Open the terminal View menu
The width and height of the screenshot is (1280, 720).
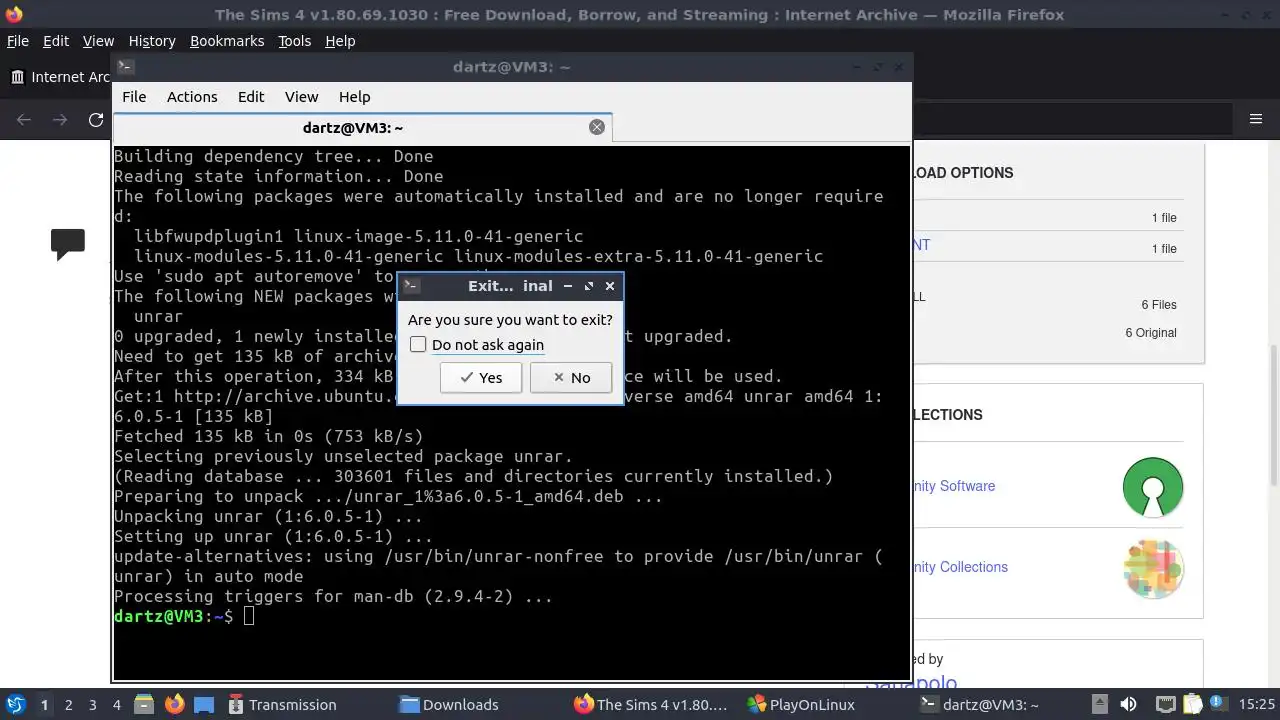301,97
